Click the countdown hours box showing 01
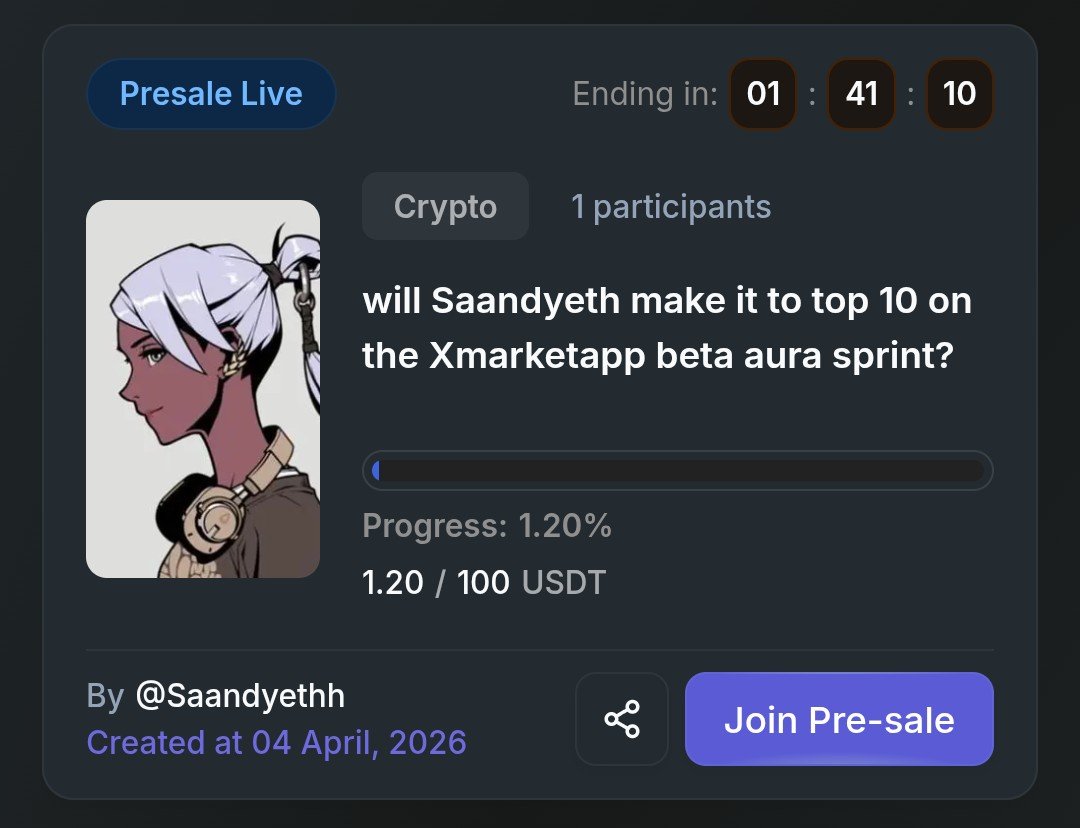Image resolution: width=1080 pixels, height=828 pixels. click(763, 94)
